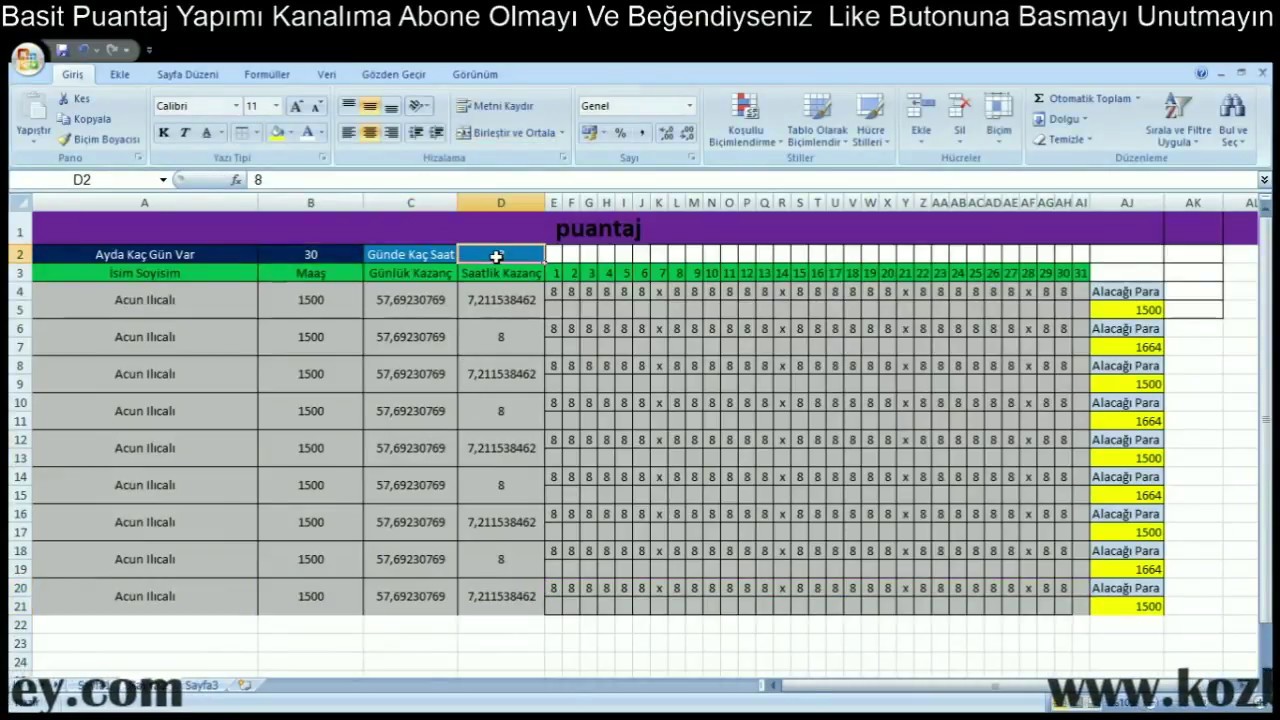Apply top vertical alignment
Viewport: 1280px width, 720px height.
(348, 106)
